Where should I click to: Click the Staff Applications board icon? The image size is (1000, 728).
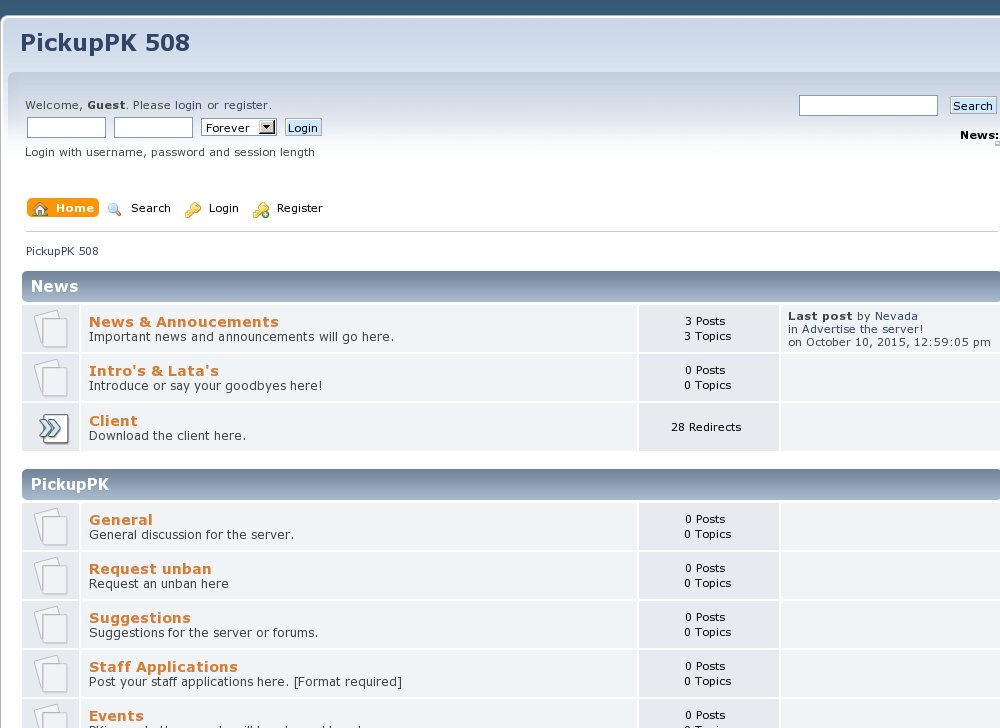point(51,673)
